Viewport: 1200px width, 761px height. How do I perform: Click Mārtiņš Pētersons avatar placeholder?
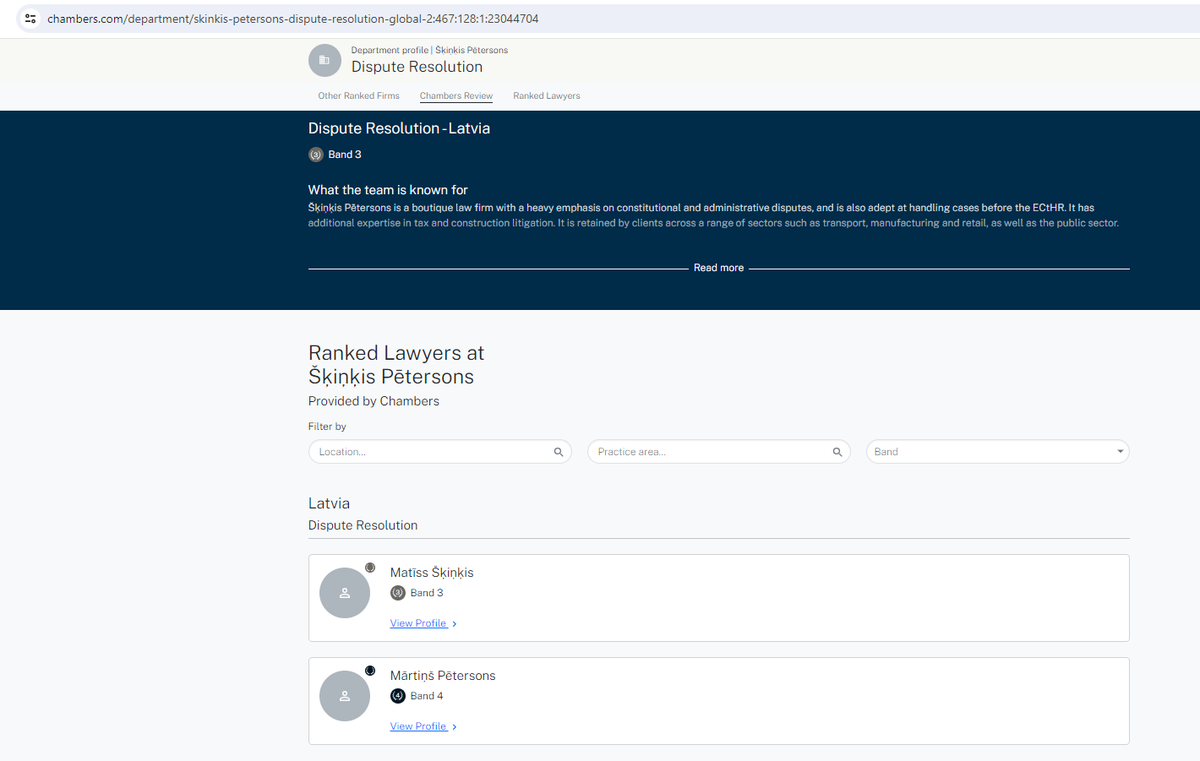pyautogui.click(x=345, y=696)
